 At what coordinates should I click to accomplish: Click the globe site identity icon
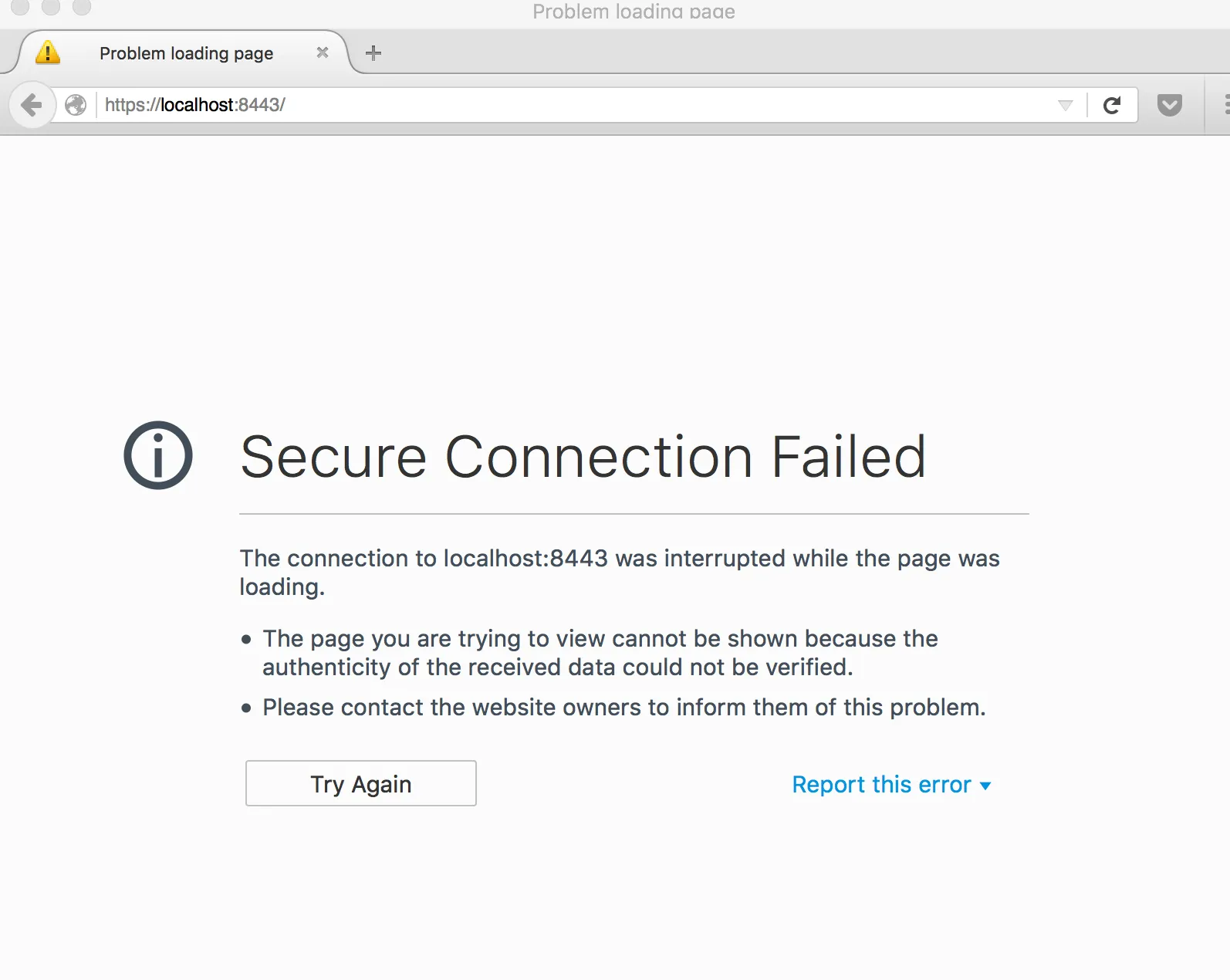pyautogui.click(x=76, y=104)
